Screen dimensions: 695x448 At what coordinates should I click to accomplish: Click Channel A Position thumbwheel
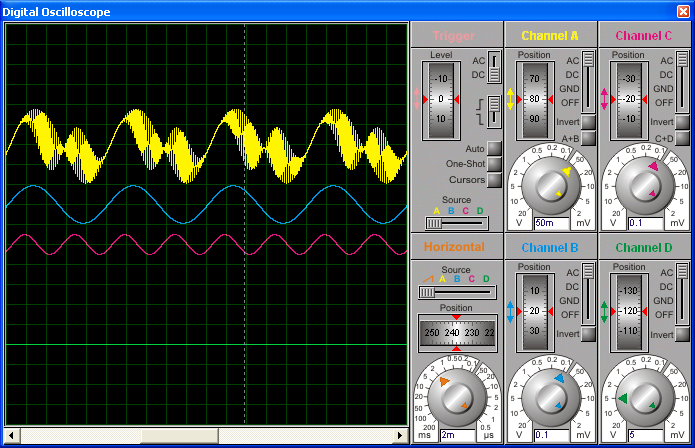(x=535, y=101)
